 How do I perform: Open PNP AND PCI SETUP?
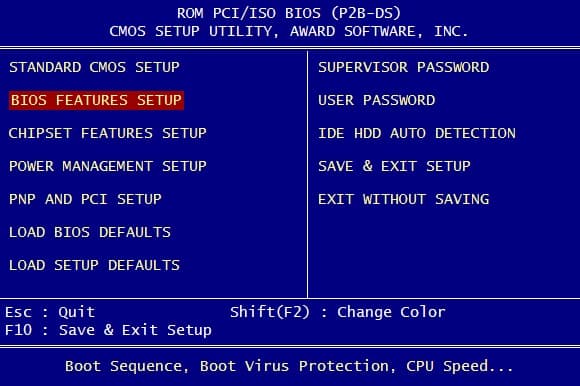[85, 199]
